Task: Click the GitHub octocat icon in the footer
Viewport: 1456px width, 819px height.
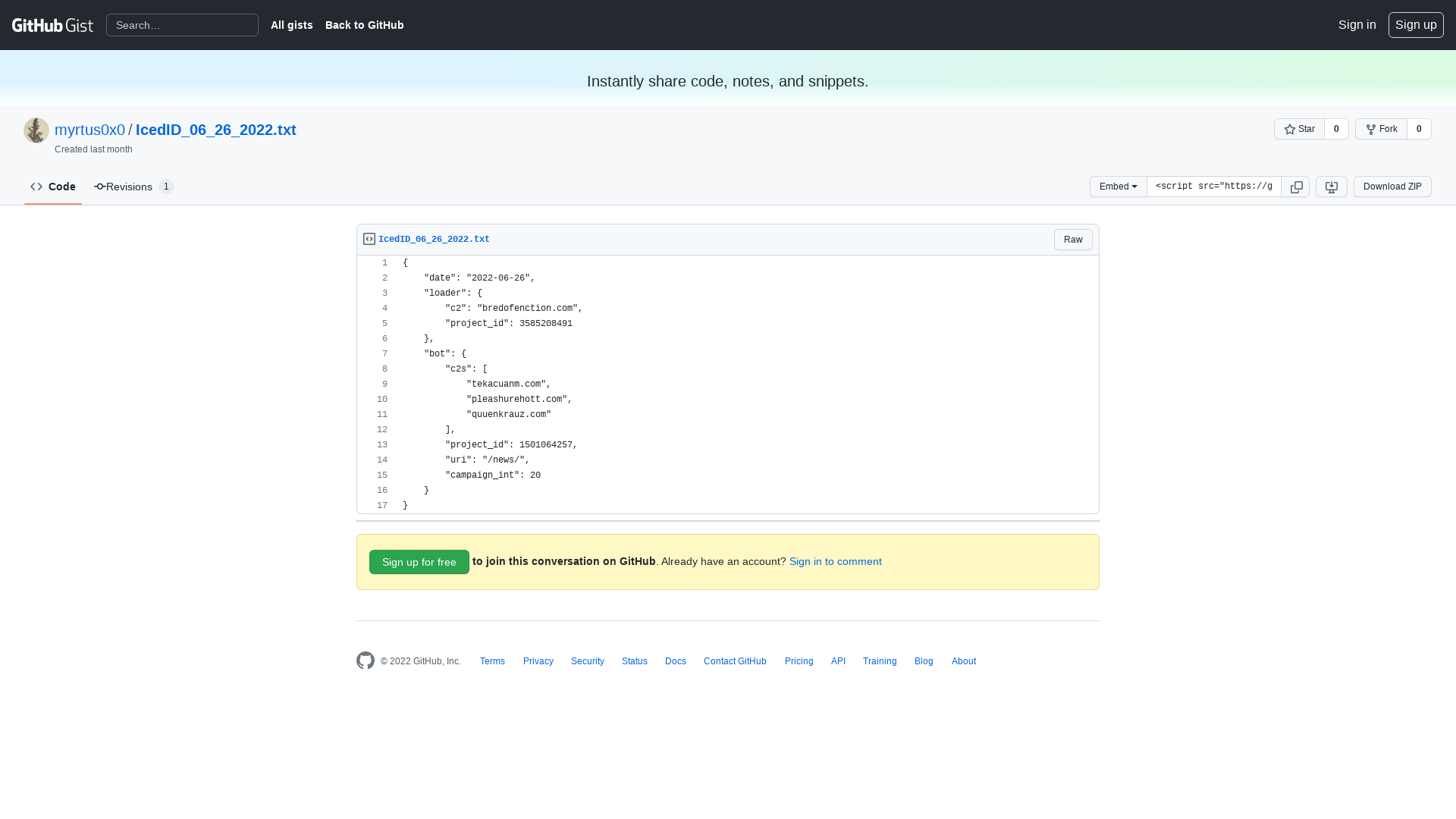Action: click(365, 661)
